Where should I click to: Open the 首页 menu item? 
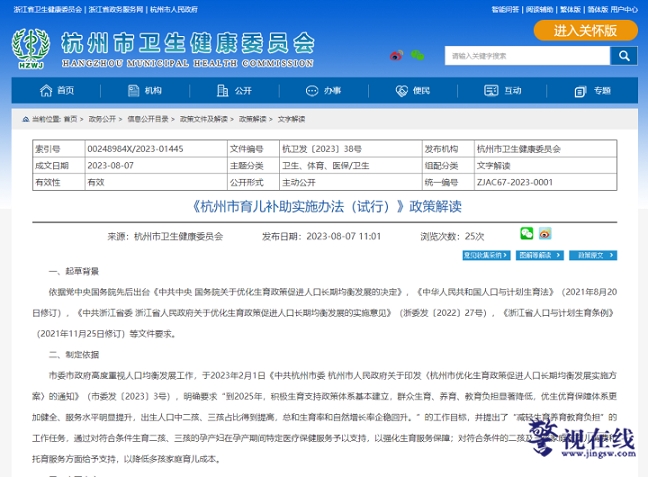tap(66, 91)
